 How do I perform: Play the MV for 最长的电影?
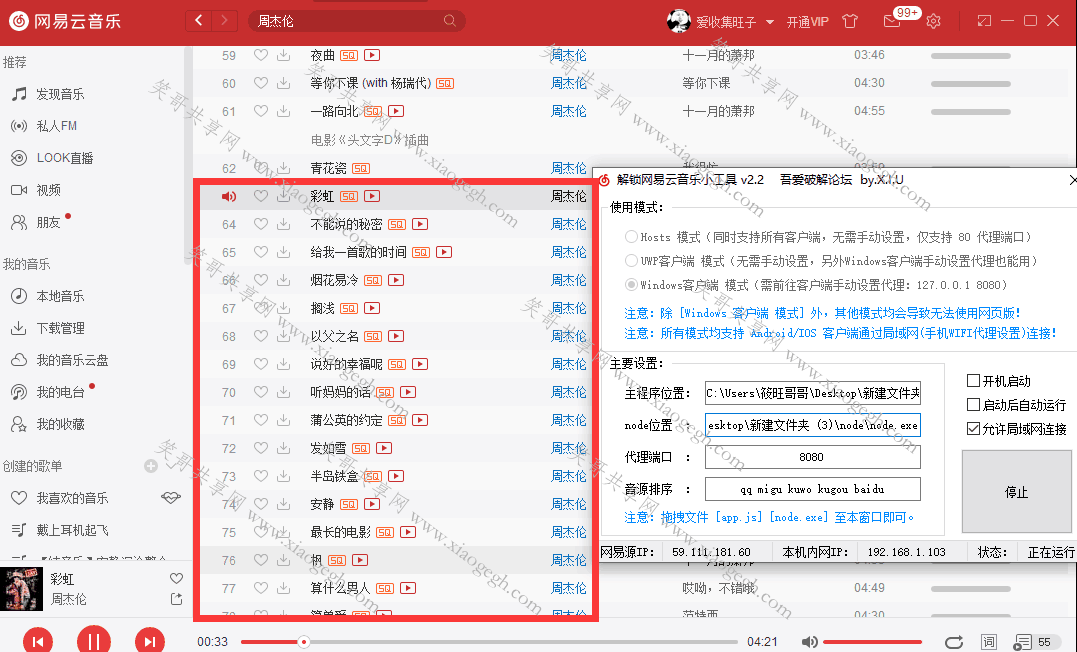[408, 532]
